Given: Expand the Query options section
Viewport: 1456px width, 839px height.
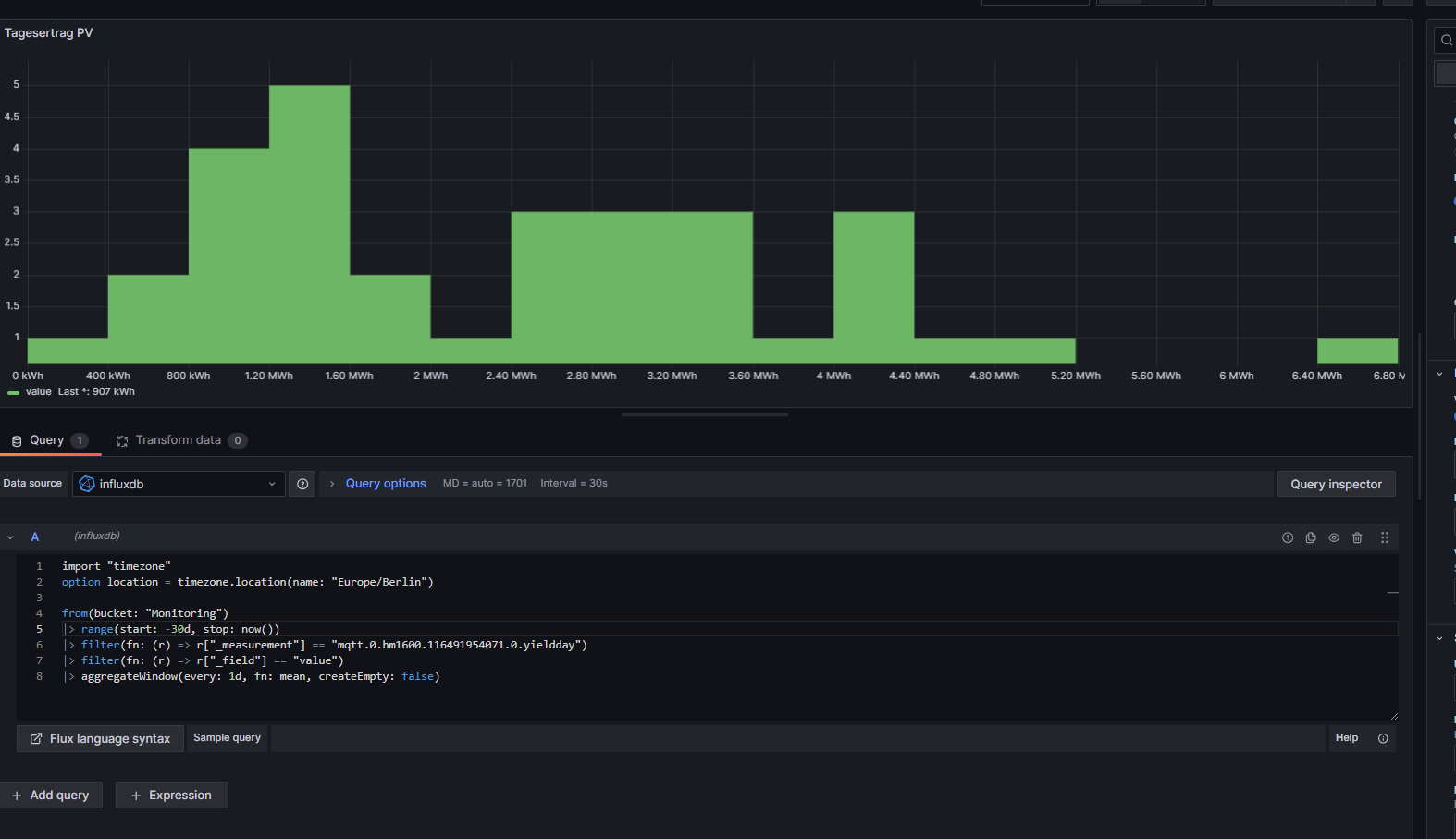Looking at the screenshot, I should [x=385, y=484].
